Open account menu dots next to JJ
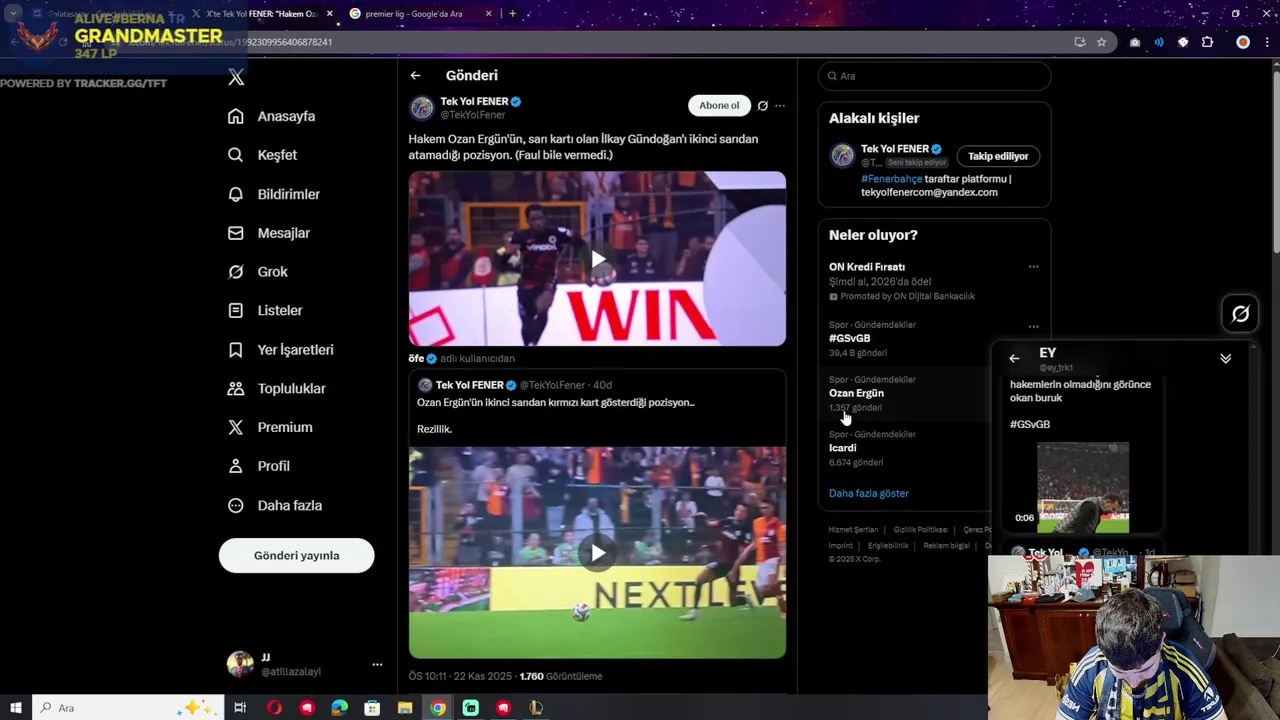The height and width of the screenshot is (720, 1280). [377, 664]
